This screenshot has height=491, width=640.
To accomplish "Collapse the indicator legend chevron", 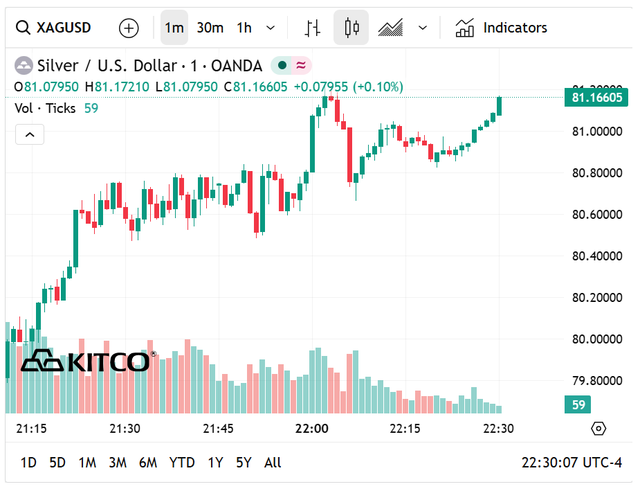I will pos(30,135).
